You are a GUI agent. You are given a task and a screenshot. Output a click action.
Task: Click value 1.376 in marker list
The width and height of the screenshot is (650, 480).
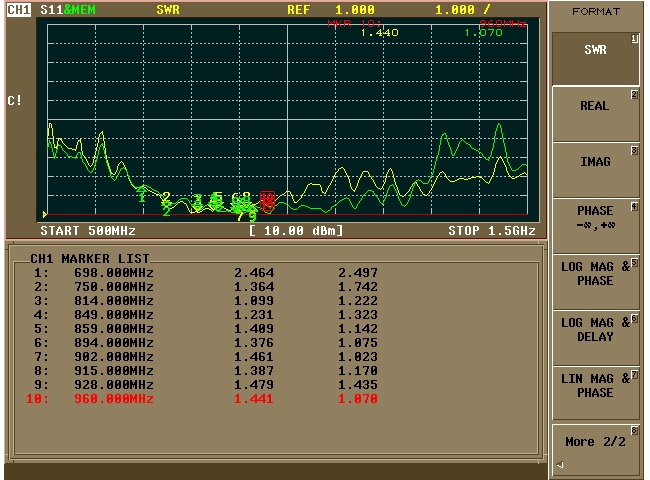coord(254,343)
